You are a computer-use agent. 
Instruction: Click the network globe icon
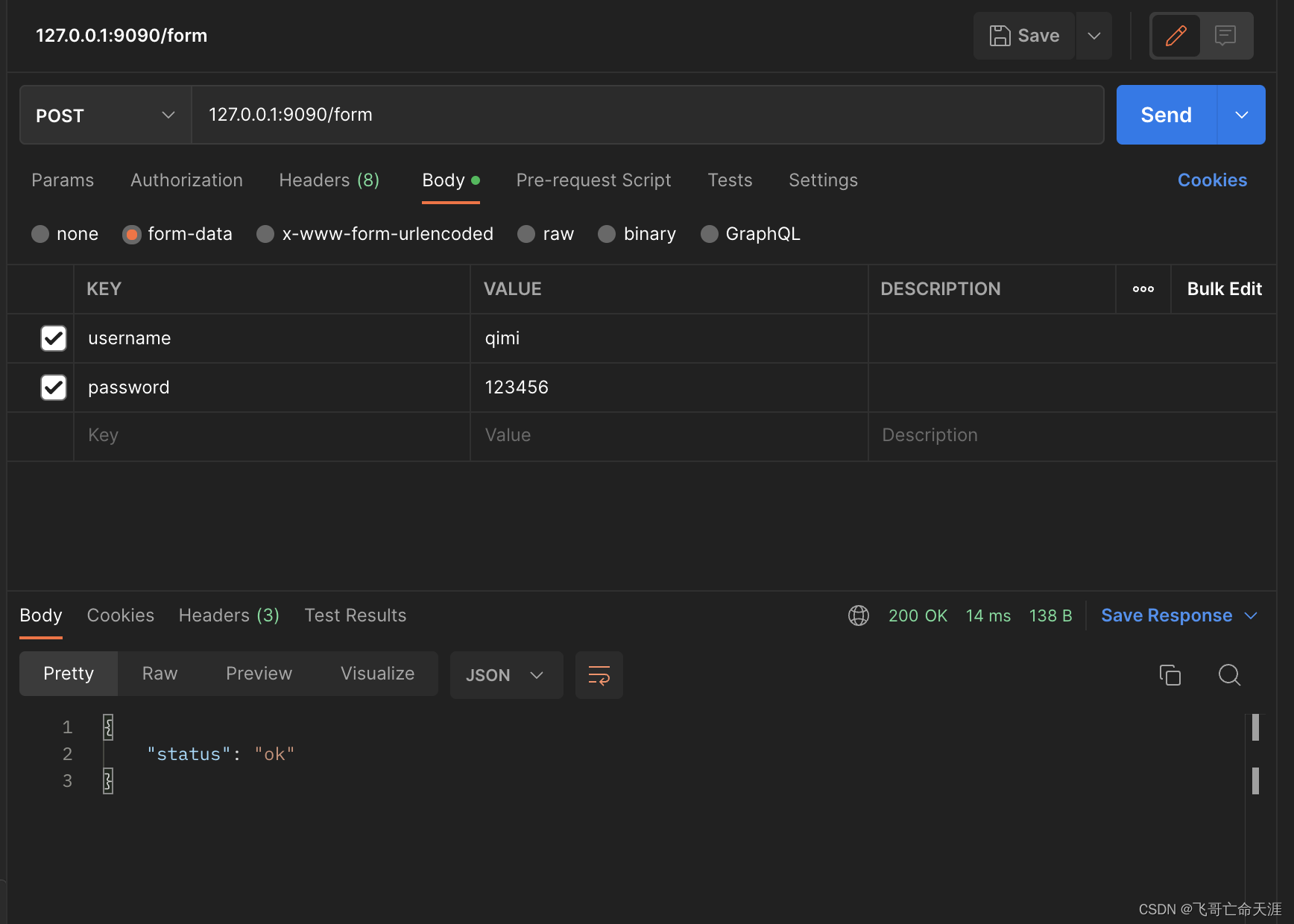(x=859, y=616)
